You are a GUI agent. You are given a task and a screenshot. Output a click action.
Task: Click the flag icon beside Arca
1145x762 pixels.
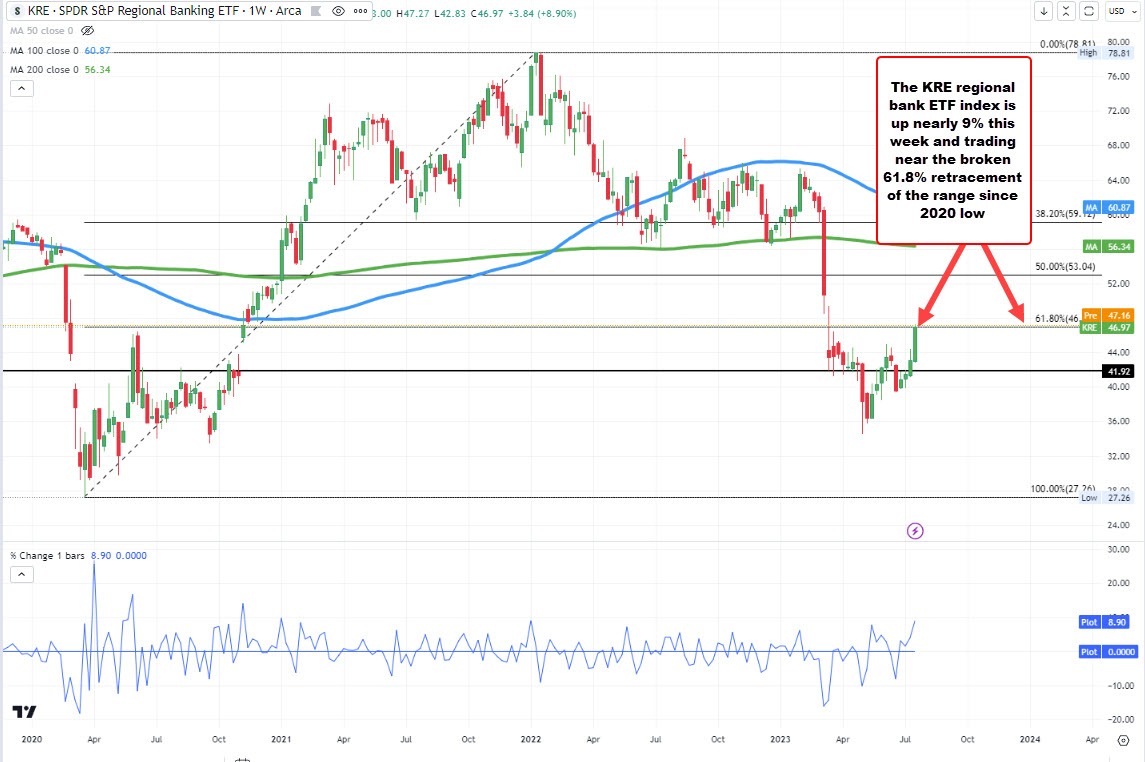click(315, 12)
